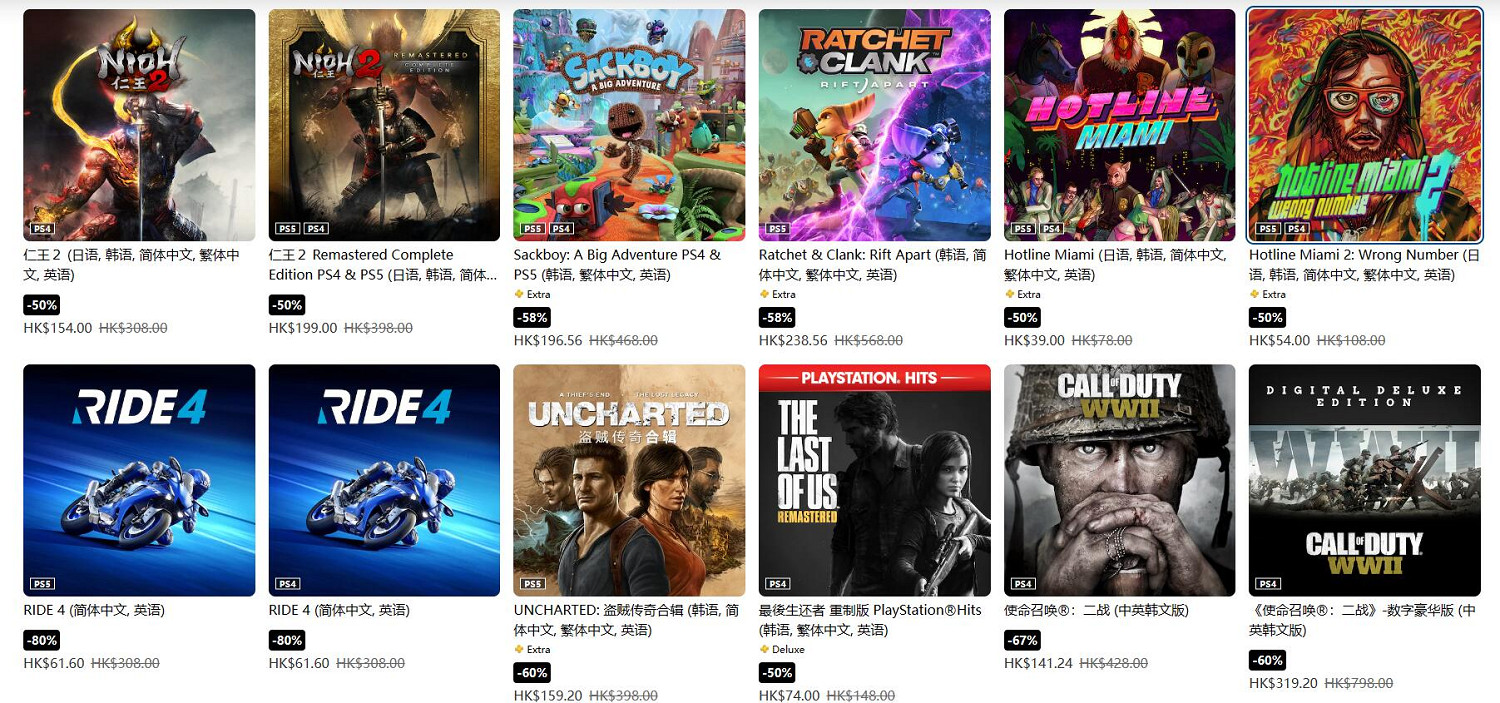The height and width of the screenshot is (703, 1500).
Task: Click the Extra icon under UNCHARTED title
Action: 519,649
